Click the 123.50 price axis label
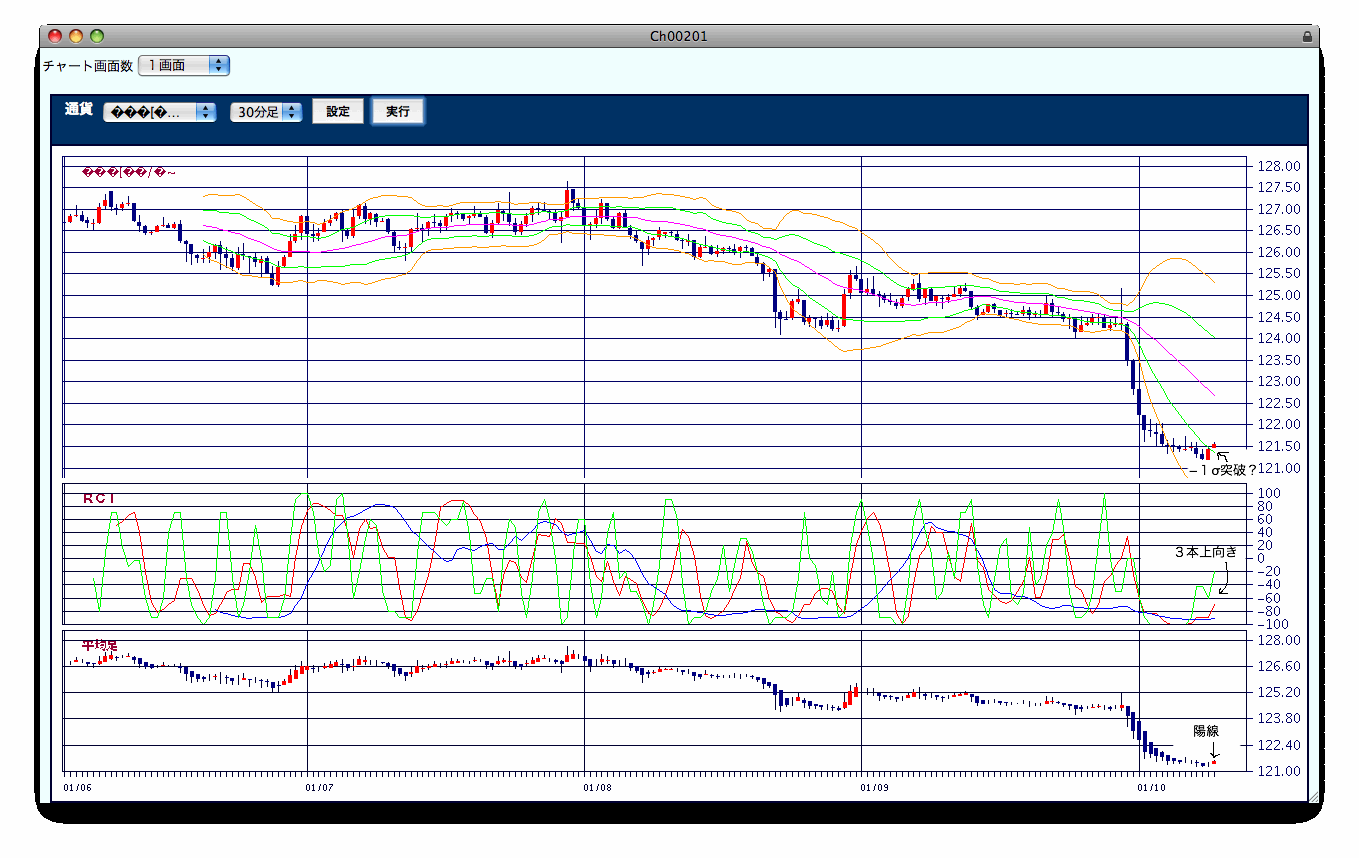Image resolution: width=1359 pixels, height=858 pixels. coord(1279,361)
